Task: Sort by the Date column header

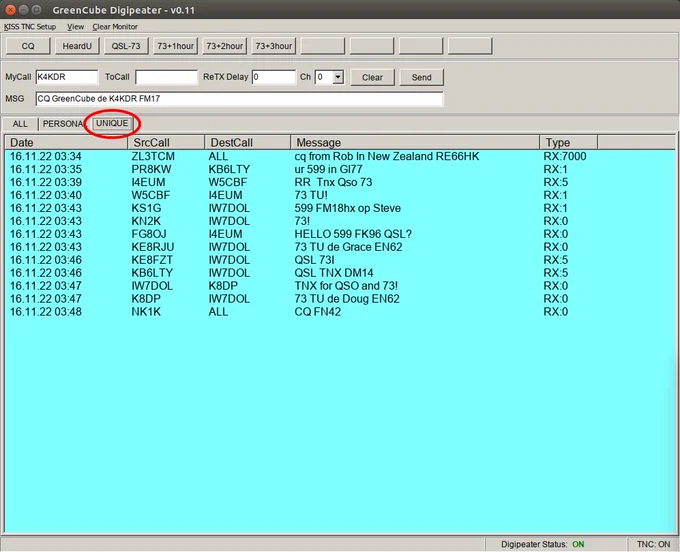Action: pyautogui.click(x=66, y=142)
